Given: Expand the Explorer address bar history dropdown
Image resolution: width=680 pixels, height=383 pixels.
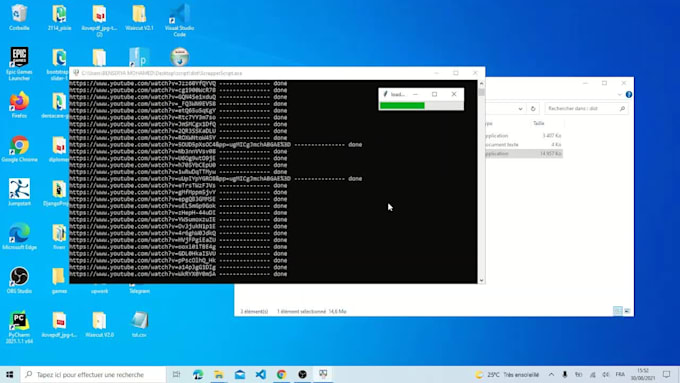Looking at the screenshot, I should pos(520,108).
